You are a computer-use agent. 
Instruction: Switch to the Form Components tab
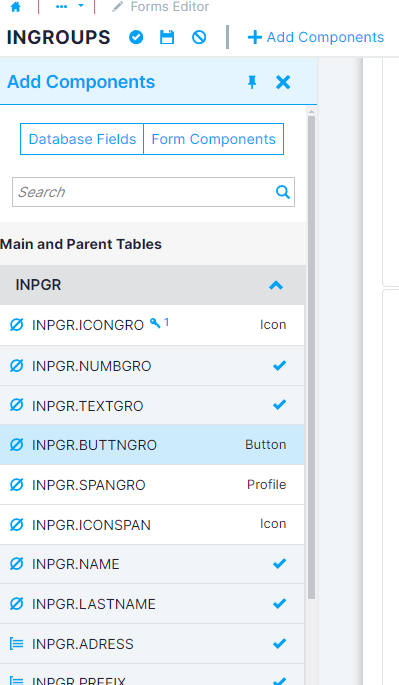213,139
